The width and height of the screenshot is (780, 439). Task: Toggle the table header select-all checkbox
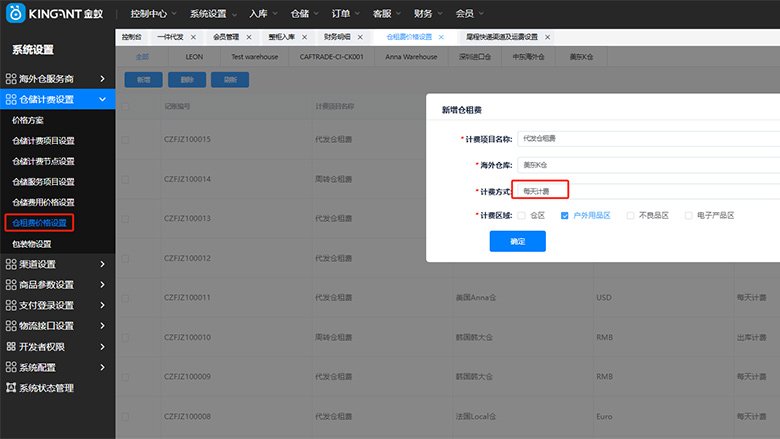pos(125,106)
